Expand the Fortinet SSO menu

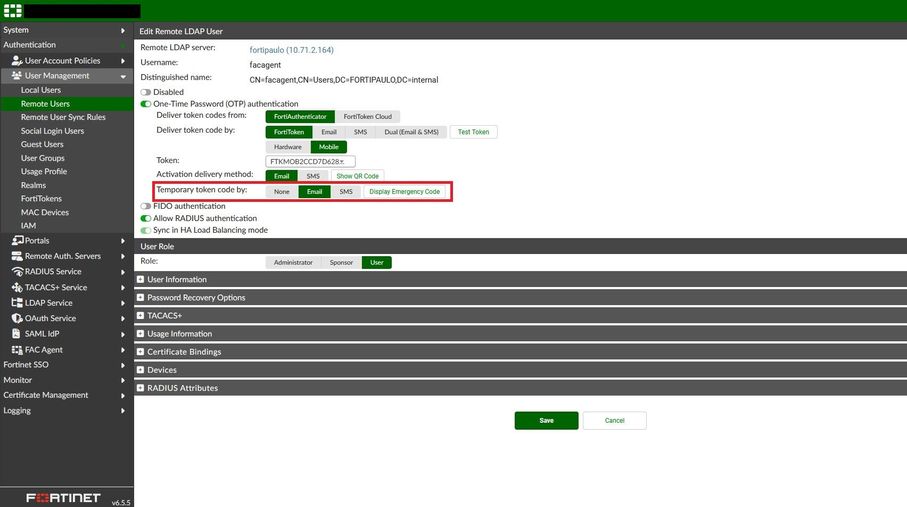67,365
